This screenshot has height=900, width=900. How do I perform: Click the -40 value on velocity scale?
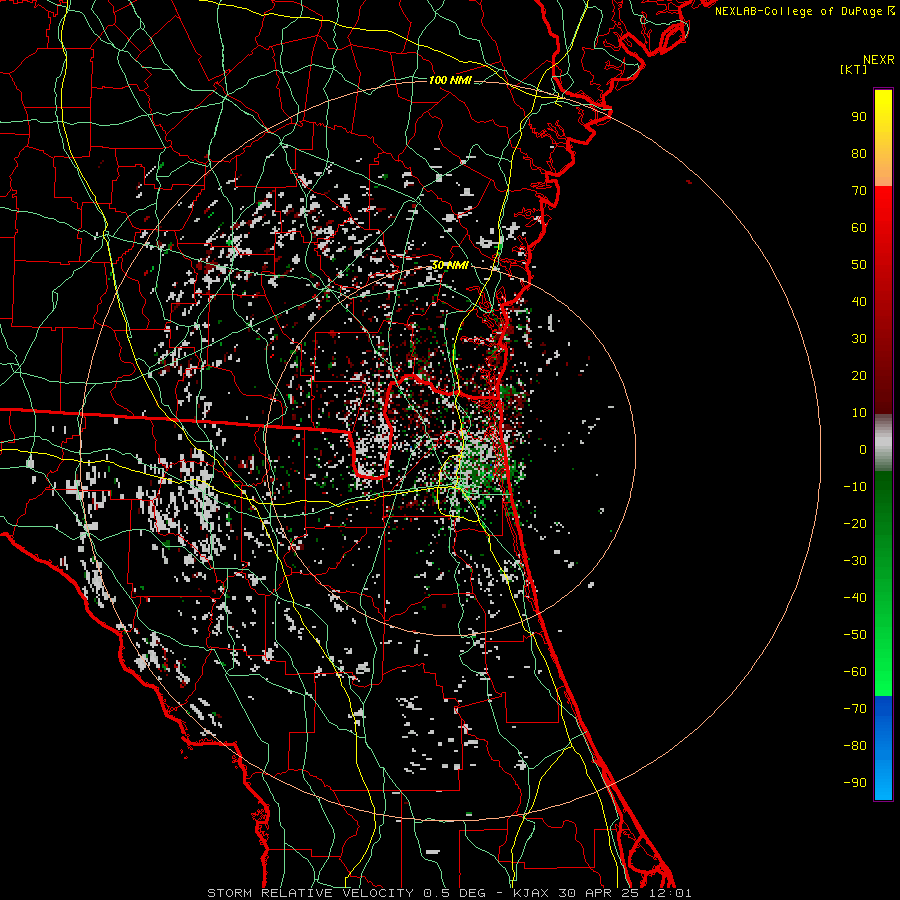(855, 598)
